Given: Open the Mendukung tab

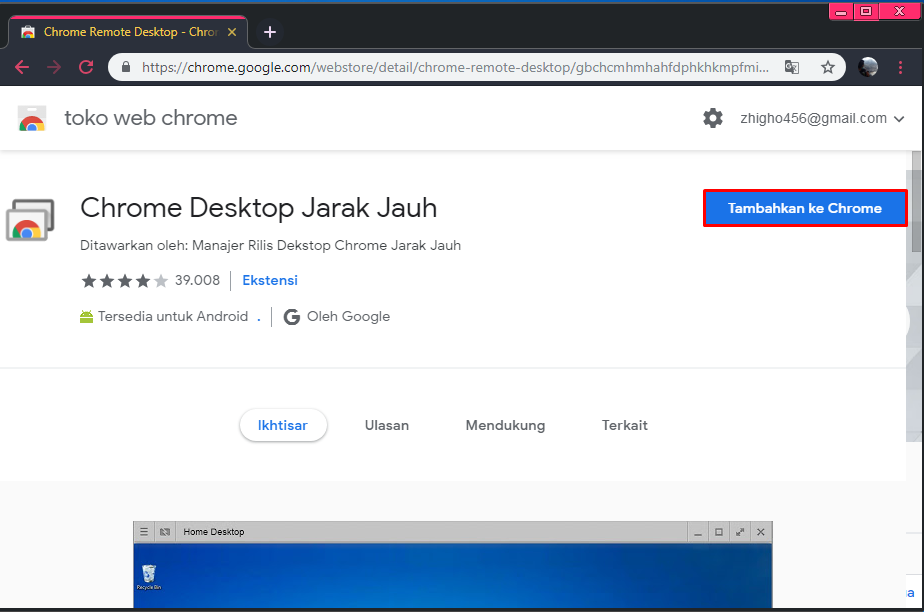Looking at the screenshot, I should click(505, 425).
